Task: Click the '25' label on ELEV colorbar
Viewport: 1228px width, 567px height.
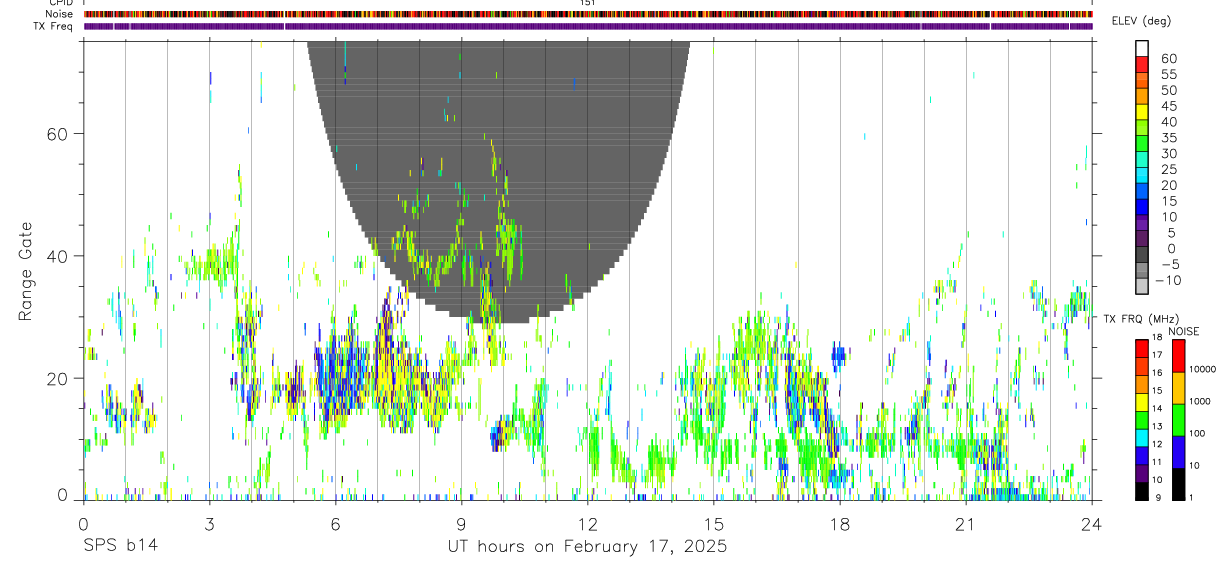Action: [x=1168, y=170]
